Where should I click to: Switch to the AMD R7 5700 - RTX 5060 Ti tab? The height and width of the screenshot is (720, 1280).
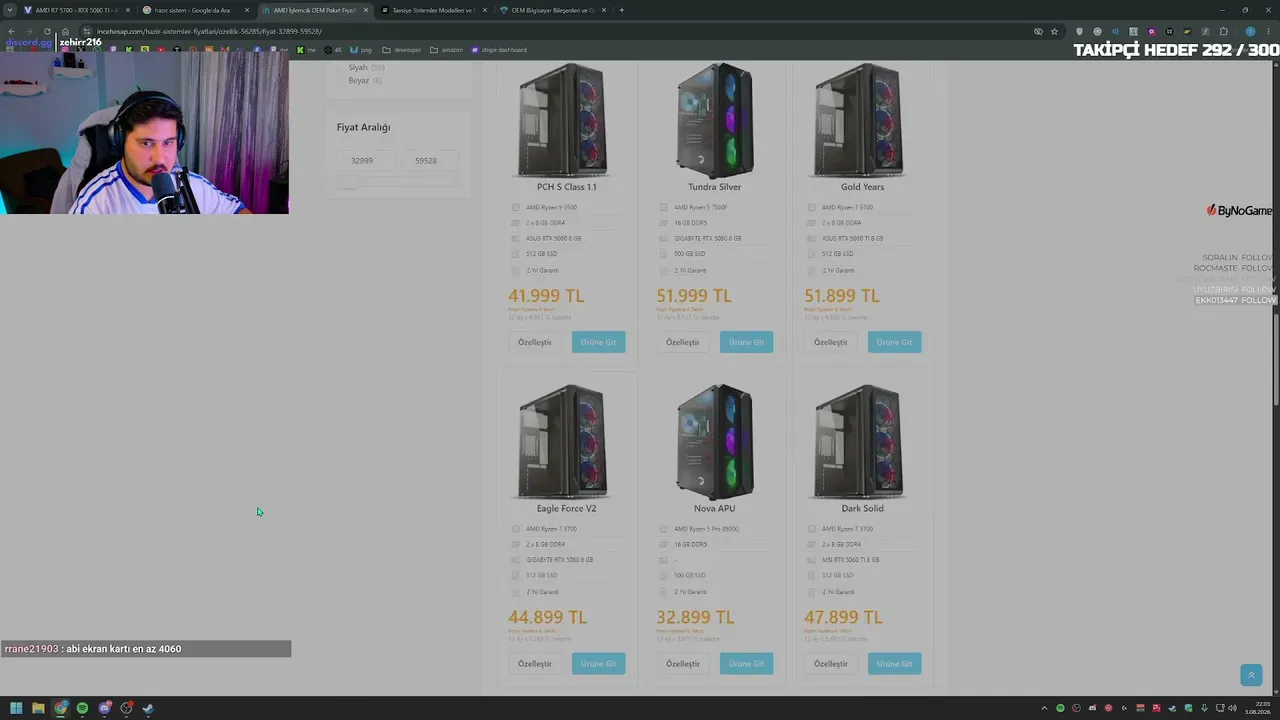77,10
